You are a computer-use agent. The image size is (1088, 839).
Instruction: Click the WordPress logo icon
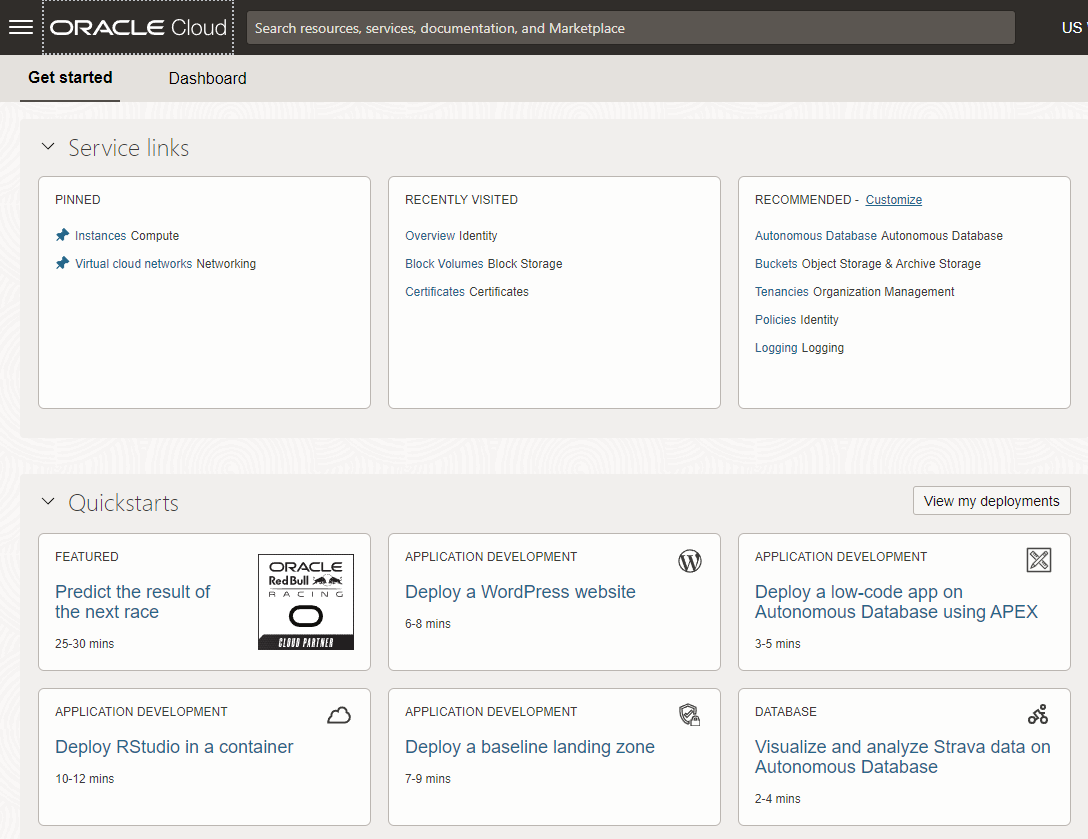(x=690, y=561)
